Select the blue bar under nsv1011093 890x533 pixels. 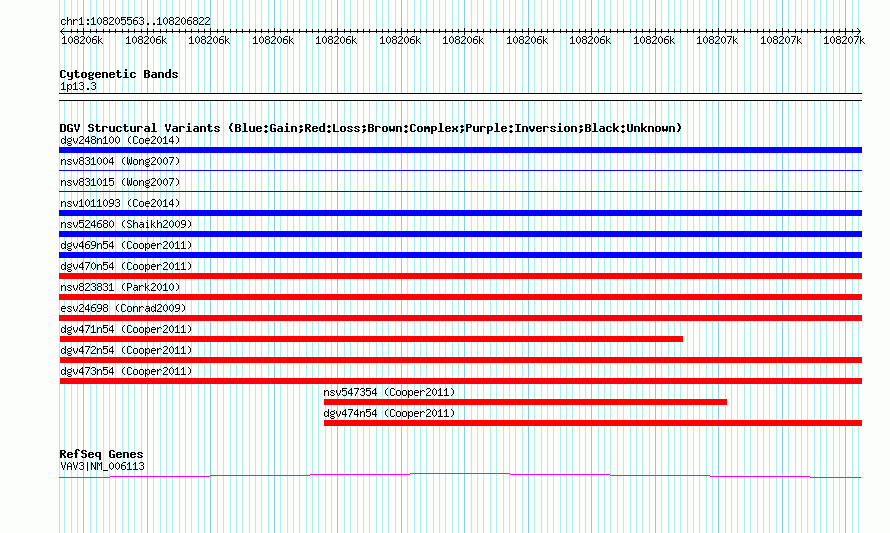pos(460,213)
